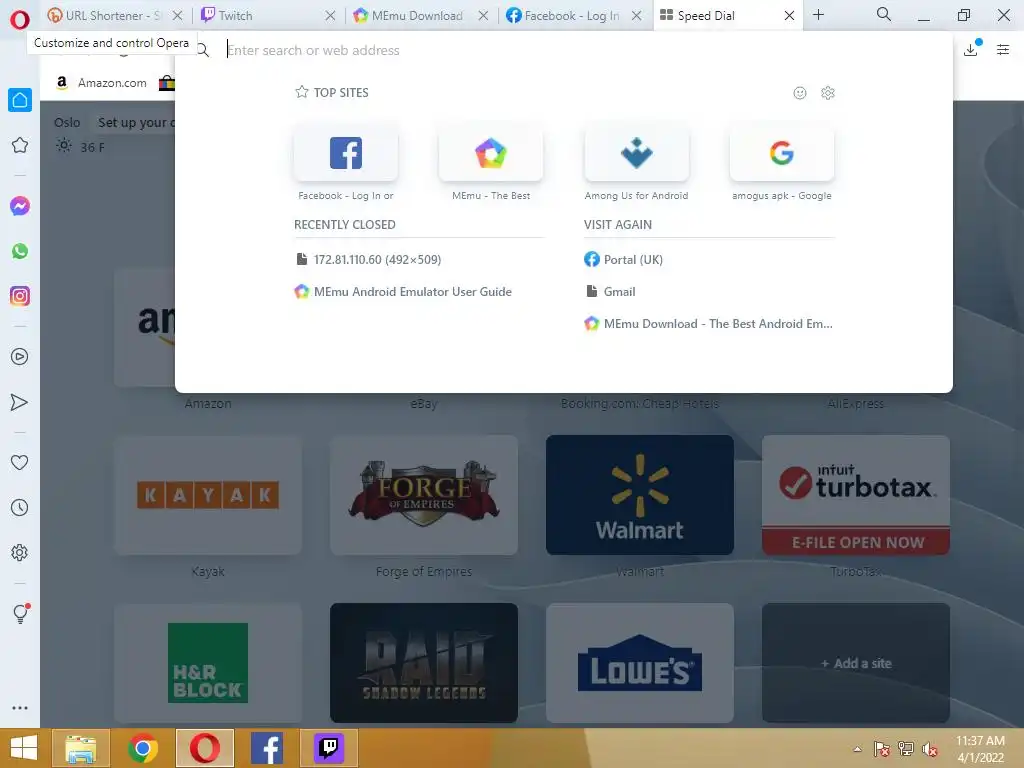1024x768 pixels.
Task: Open H&R Block speed dial tile
Action: (x=208, y=663)
